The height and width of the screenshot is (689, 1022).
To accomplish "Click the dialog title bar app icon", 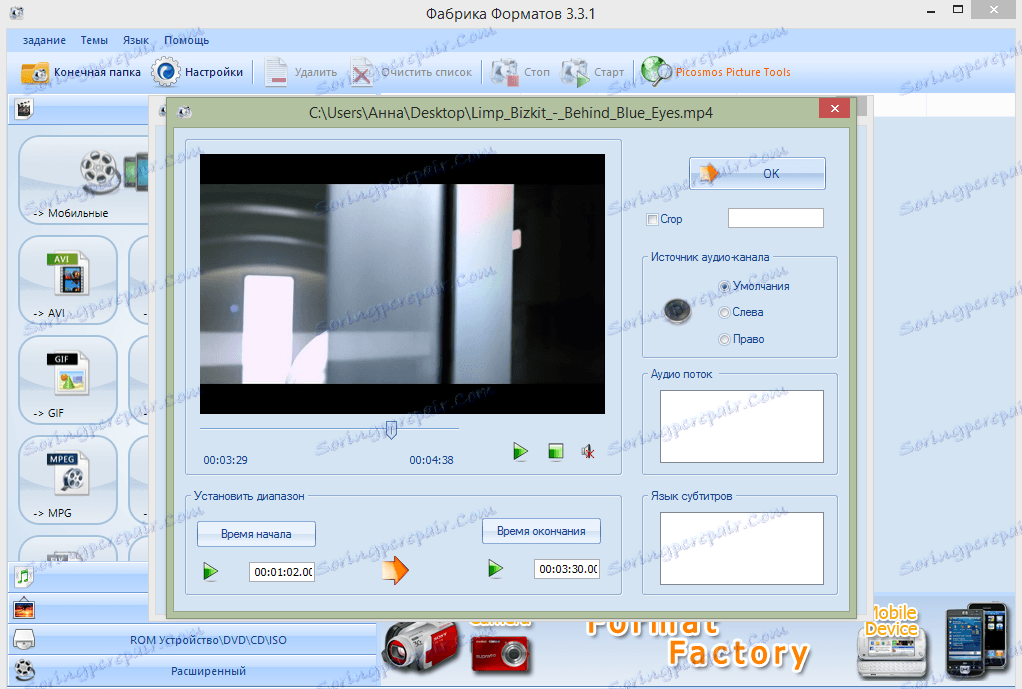I will (x=184, y=112).
